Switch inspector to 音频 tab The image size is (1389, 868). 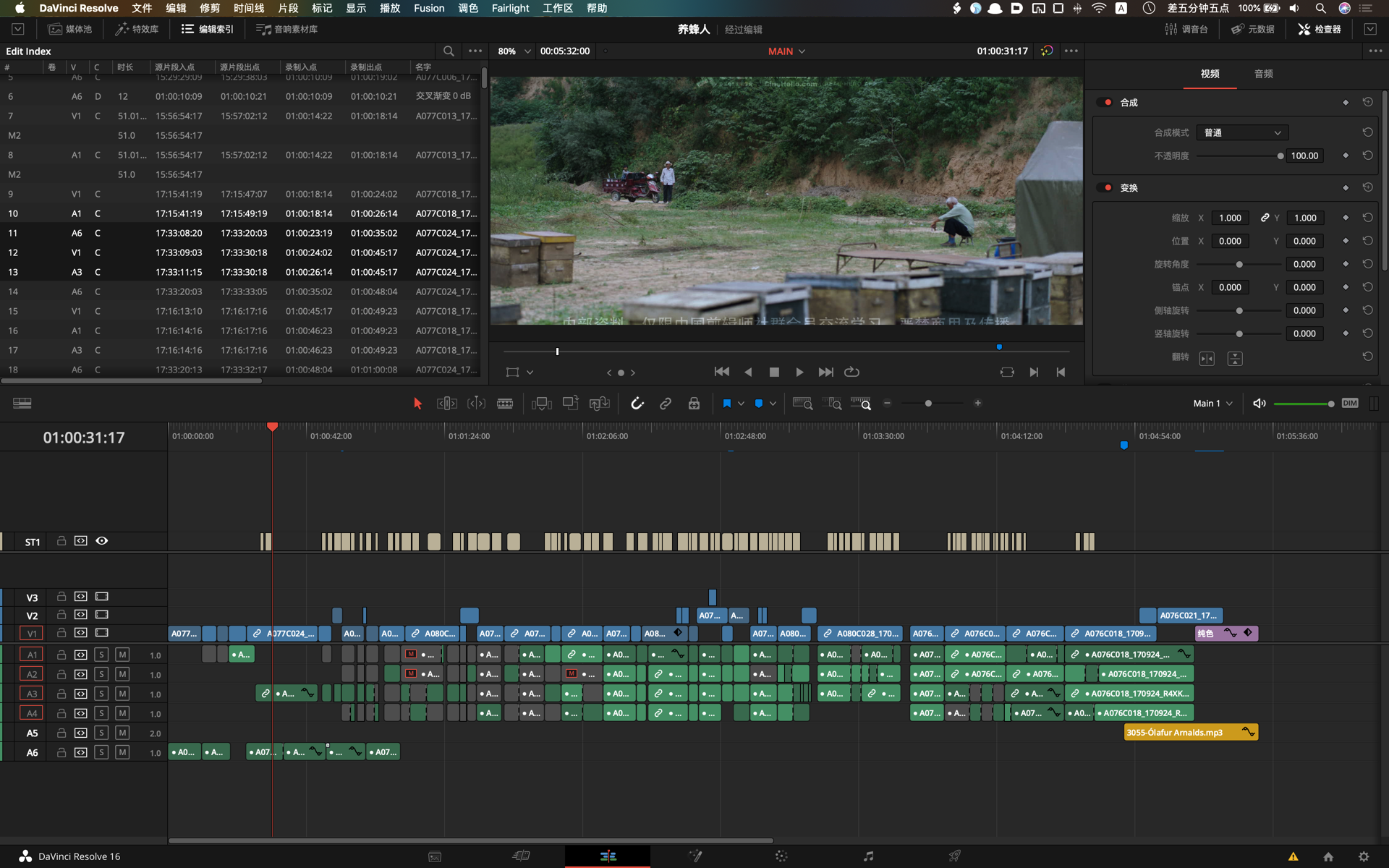point(1263,74)
